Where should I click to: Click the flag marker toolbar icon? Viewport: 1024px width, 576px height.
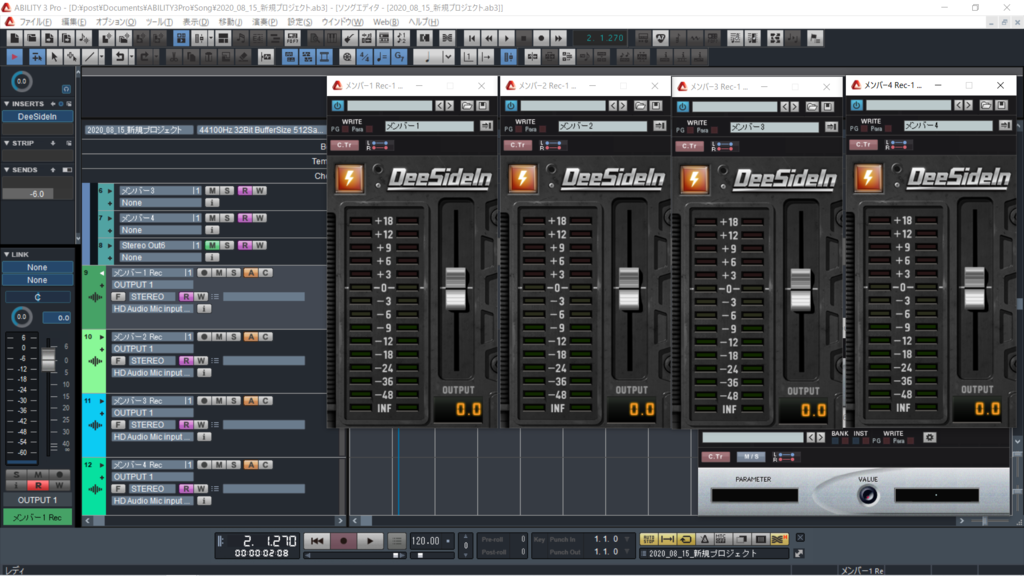pyautogui.click(x=816, y=39)
